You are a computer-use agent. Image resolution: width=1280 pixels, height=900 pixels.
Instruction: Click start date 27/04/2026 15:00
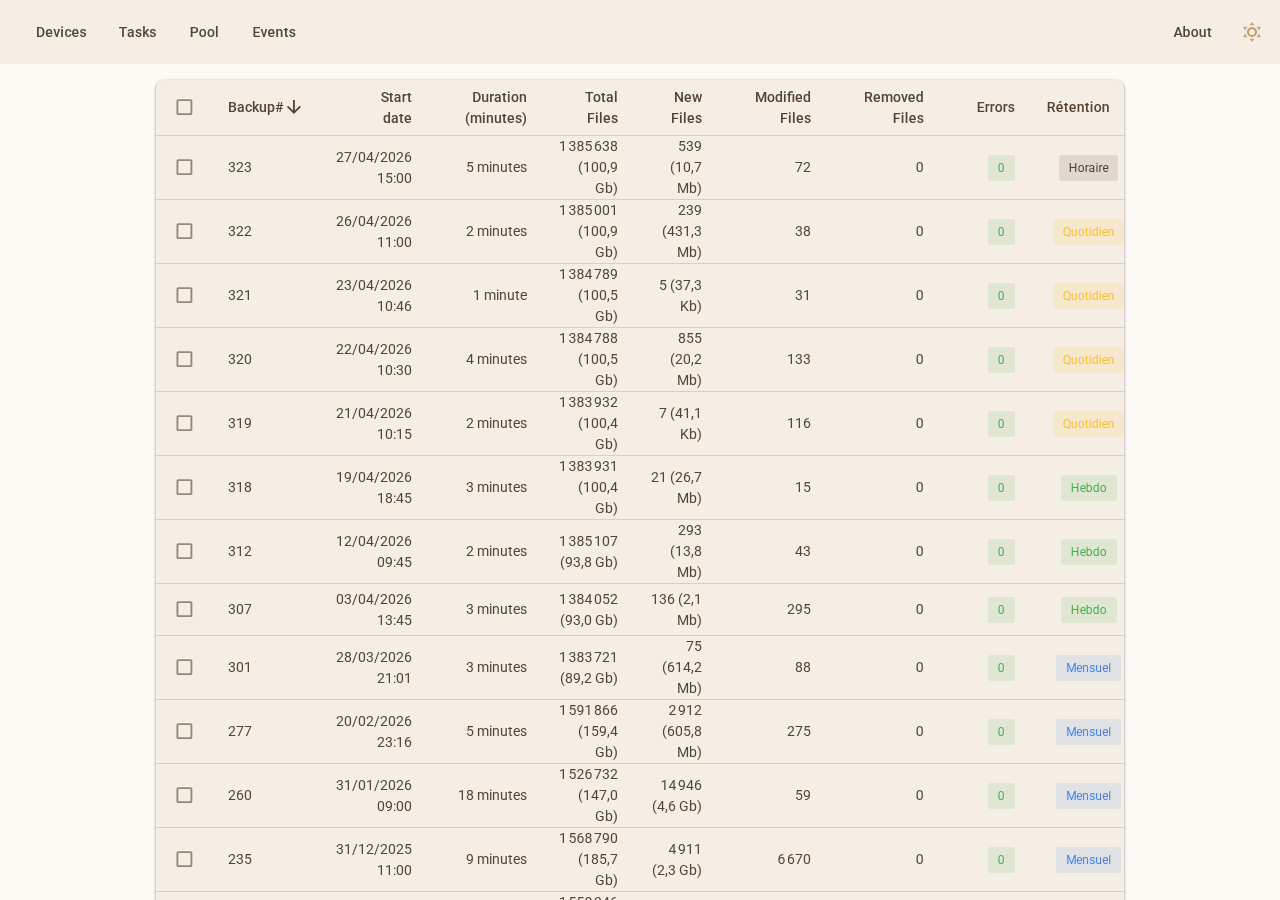(x=374, y=167)
